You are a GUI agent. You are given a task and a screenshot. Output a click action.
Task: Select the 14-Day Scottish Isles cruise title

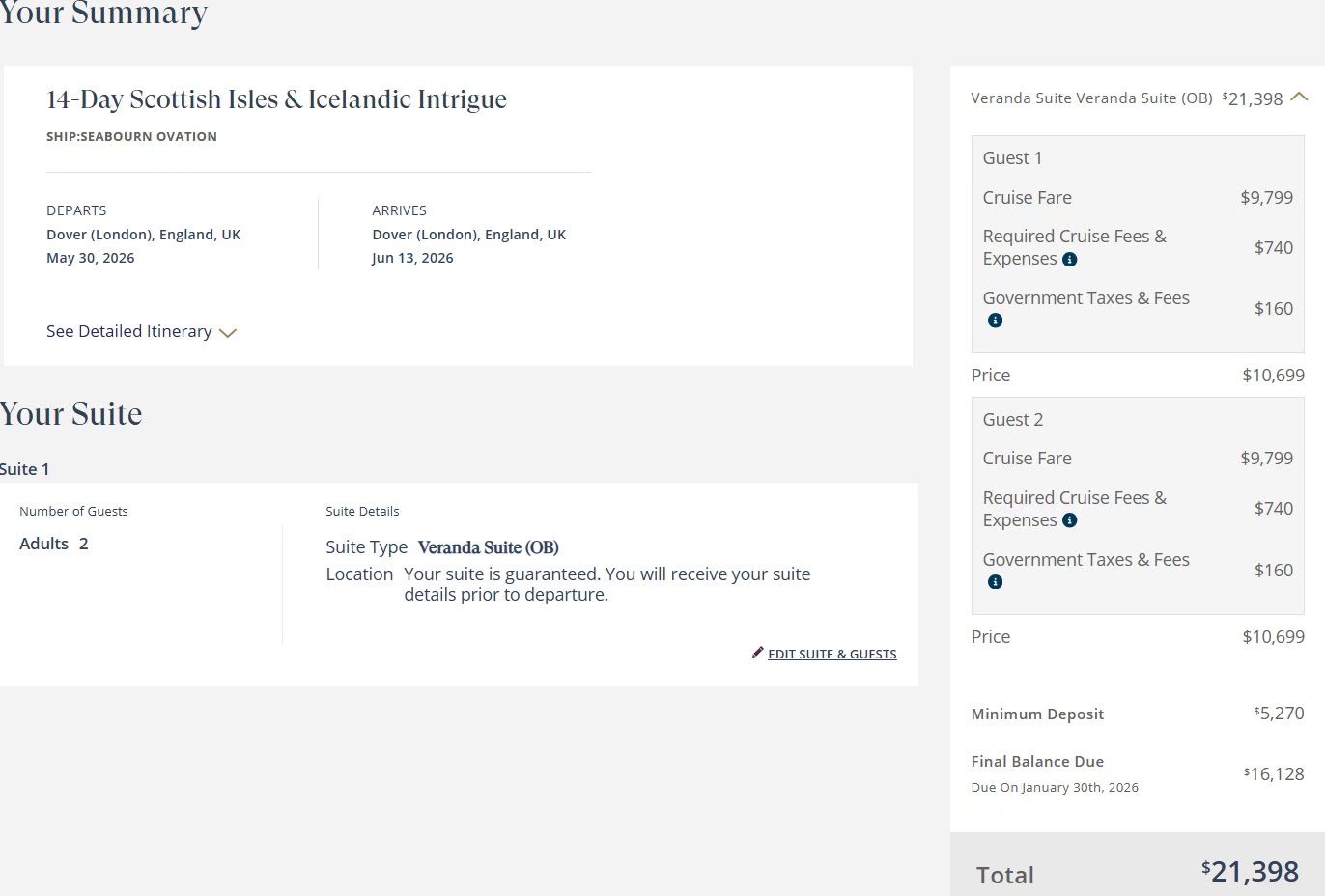(x=276, y=99)
